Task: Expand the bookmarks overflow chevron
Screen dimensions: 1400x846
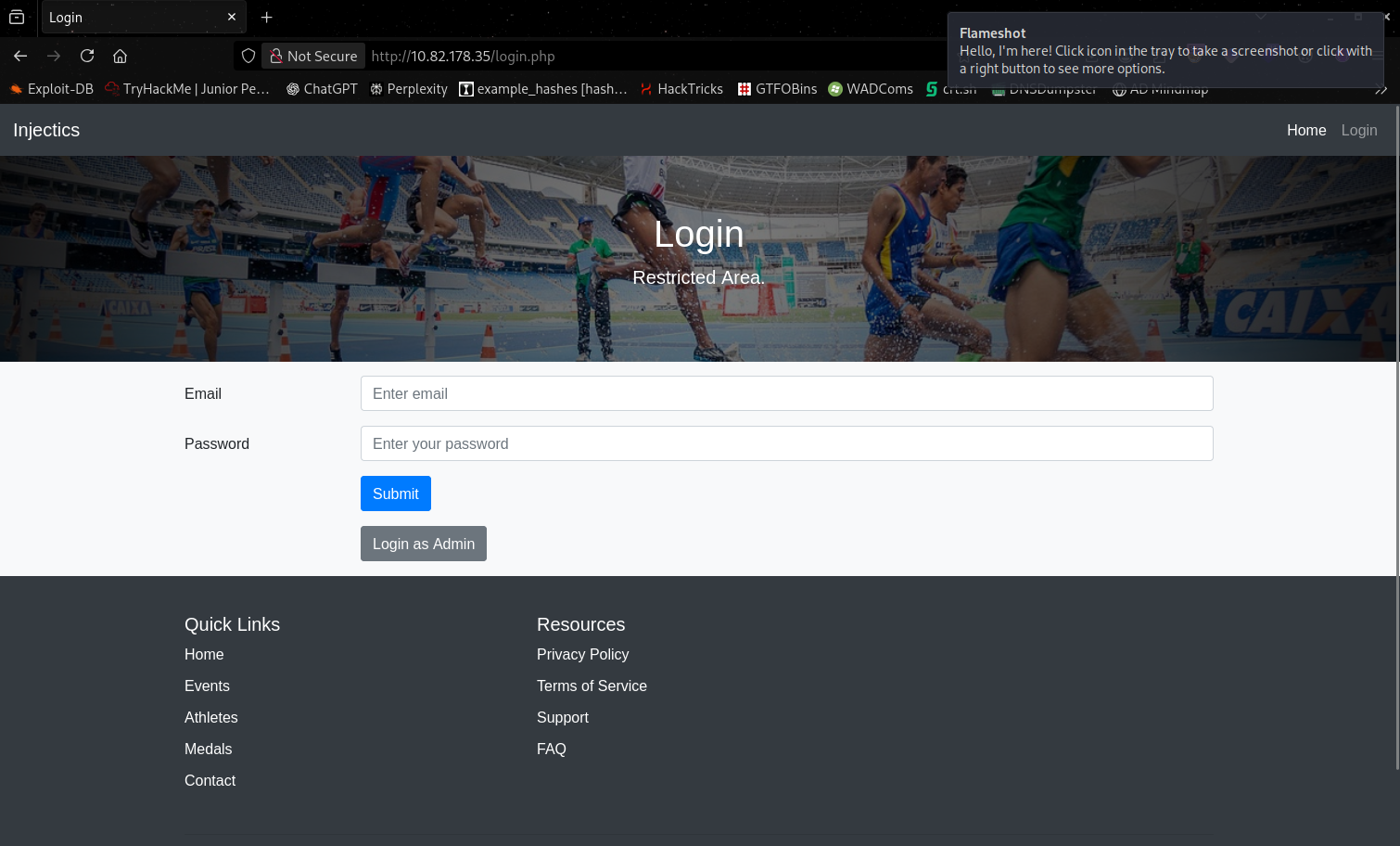Action: 1381,90
